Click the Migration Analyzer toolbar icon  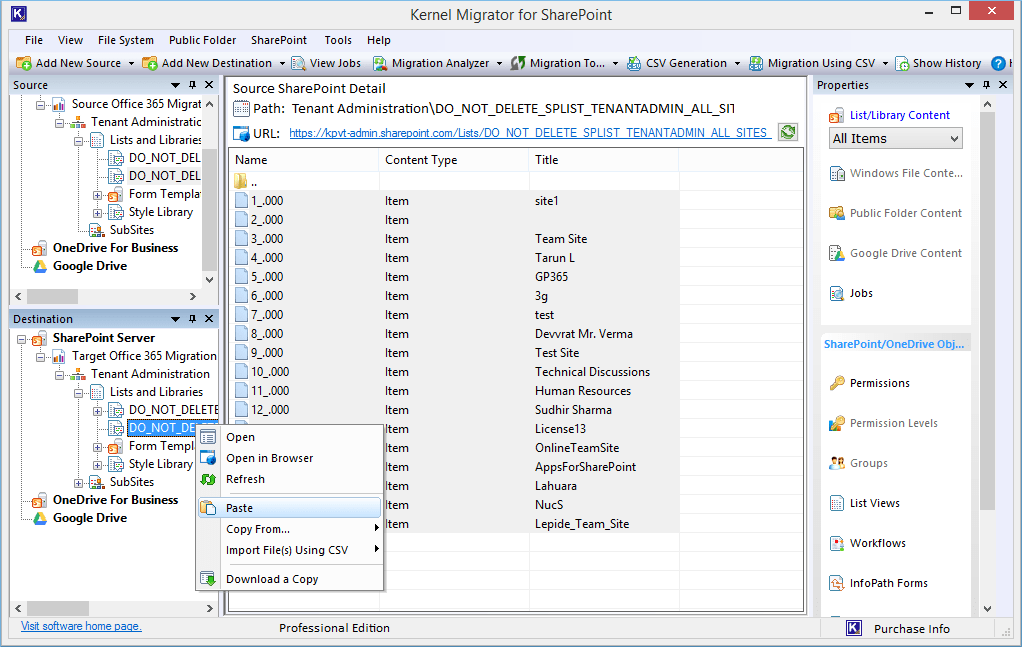click(x=380, y=63)
